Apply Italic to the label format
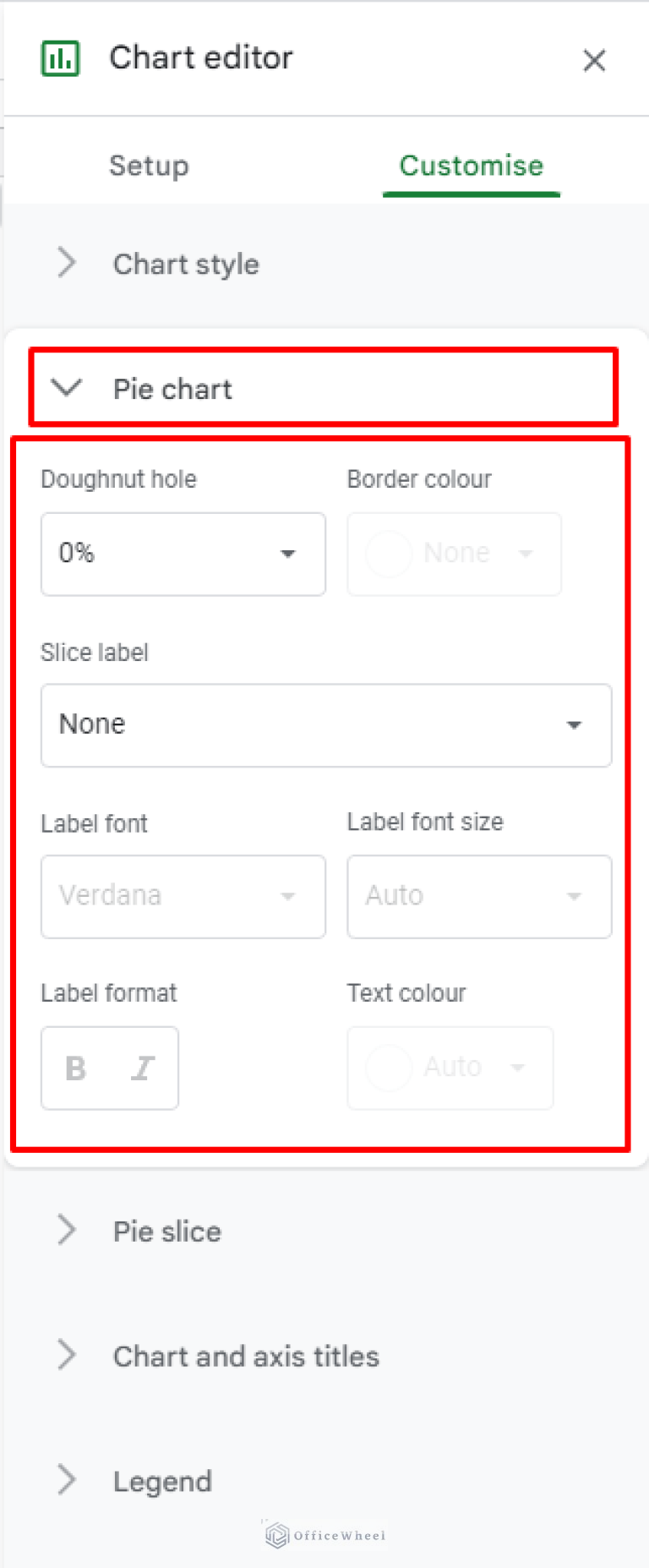 coord(143,1068)
